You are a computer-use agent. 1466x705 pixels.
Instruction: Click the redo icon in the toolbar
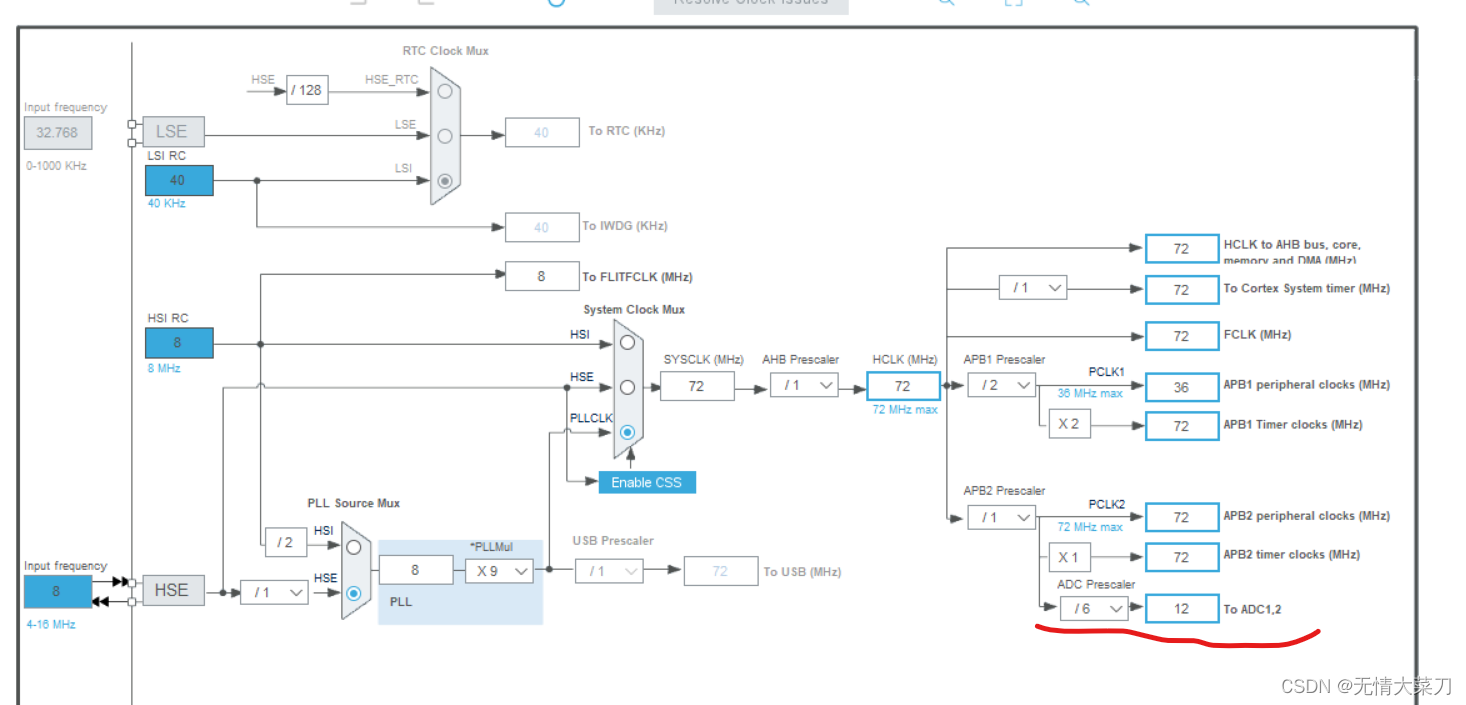[x=428, y=3]
